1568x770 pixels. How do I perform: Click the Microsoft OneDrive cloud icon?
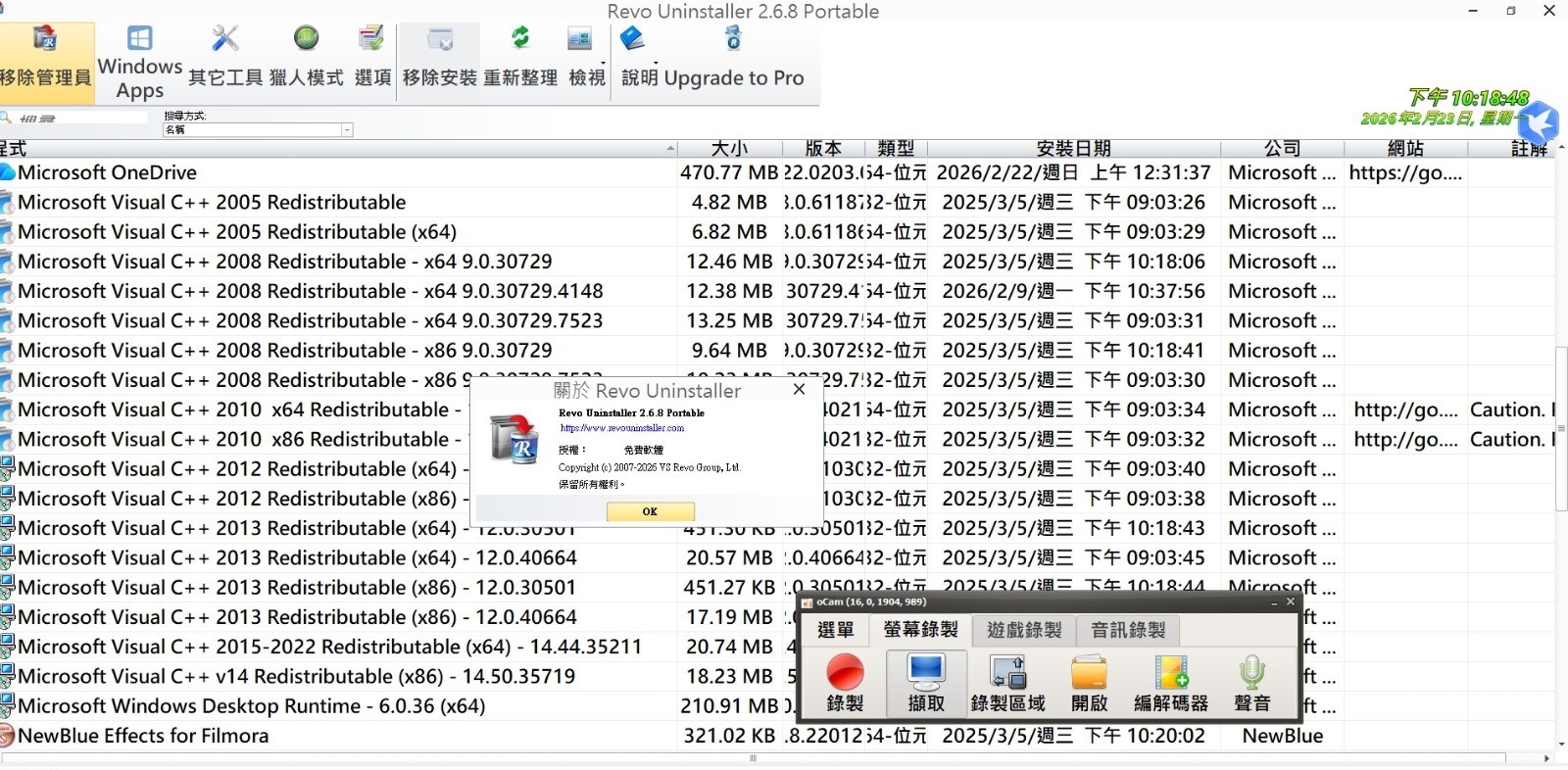[8, 172]
